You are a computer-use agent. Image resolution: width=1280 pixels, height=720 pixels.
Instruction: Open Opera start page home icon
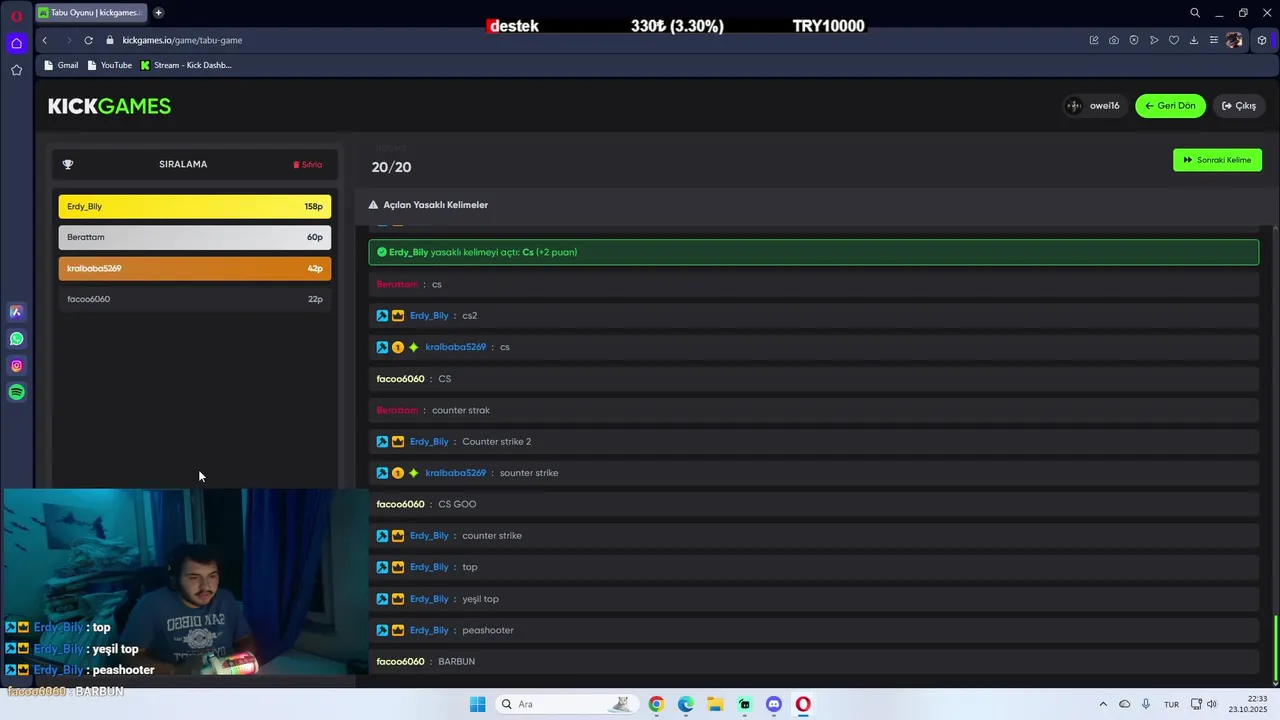click(16, 43)
